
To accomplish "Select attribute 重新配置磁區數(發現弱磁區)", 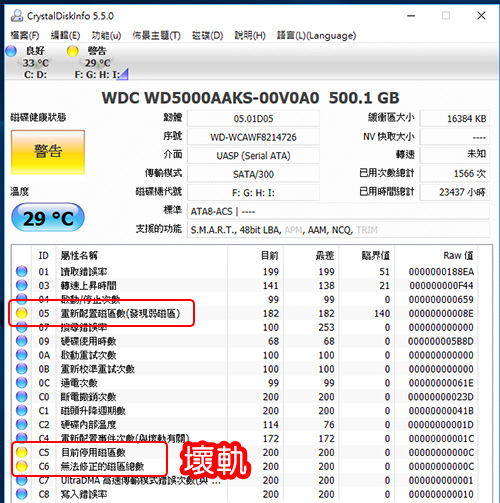I will pos(120,313).
